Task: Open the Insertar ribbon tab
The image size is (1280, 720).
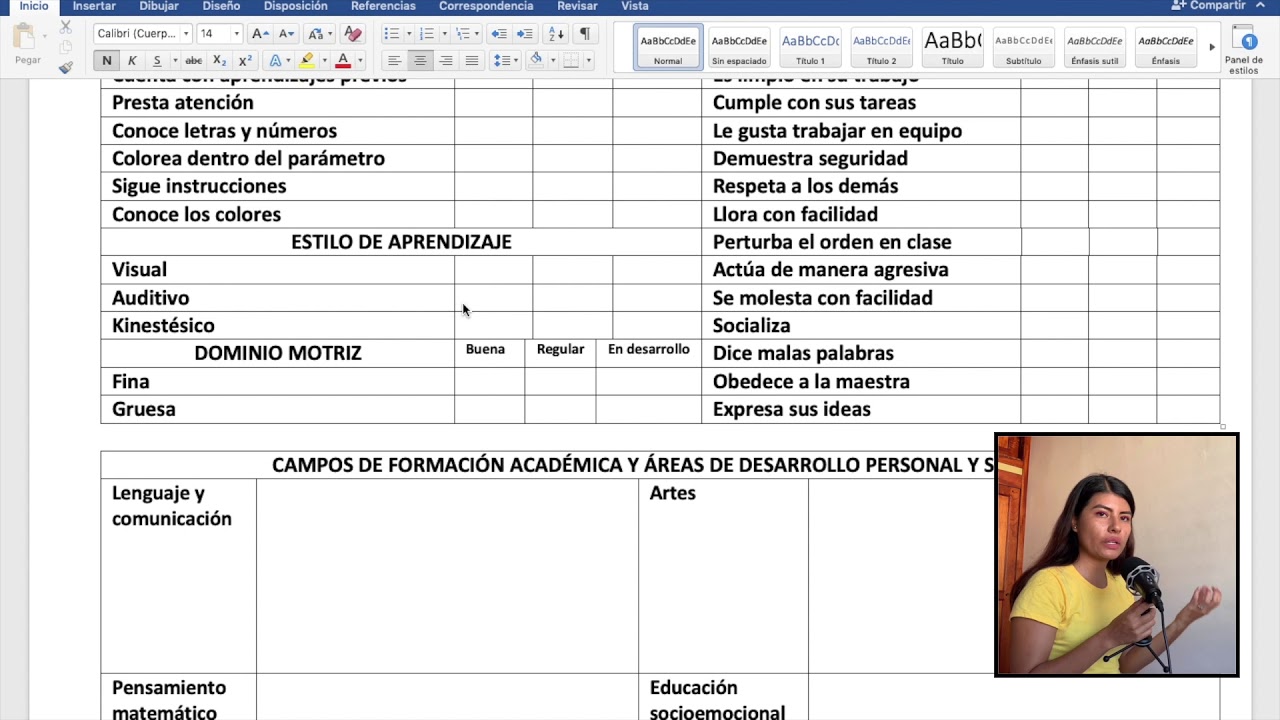Action: (x=92, y=6)
